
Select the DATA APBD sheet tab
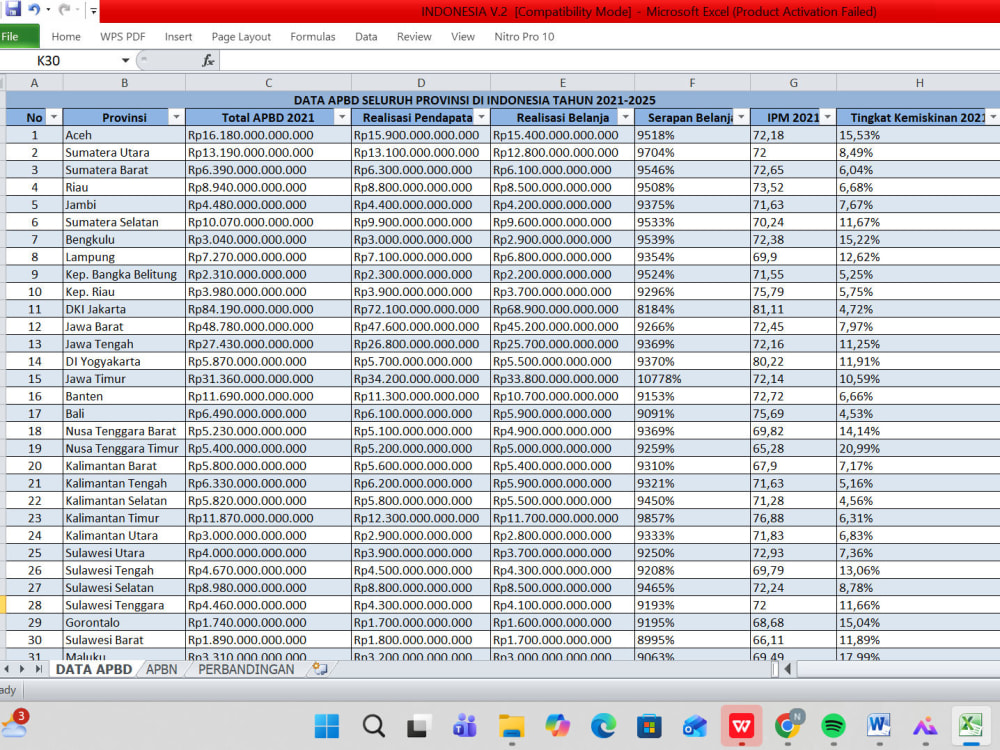tap(94, 669)
